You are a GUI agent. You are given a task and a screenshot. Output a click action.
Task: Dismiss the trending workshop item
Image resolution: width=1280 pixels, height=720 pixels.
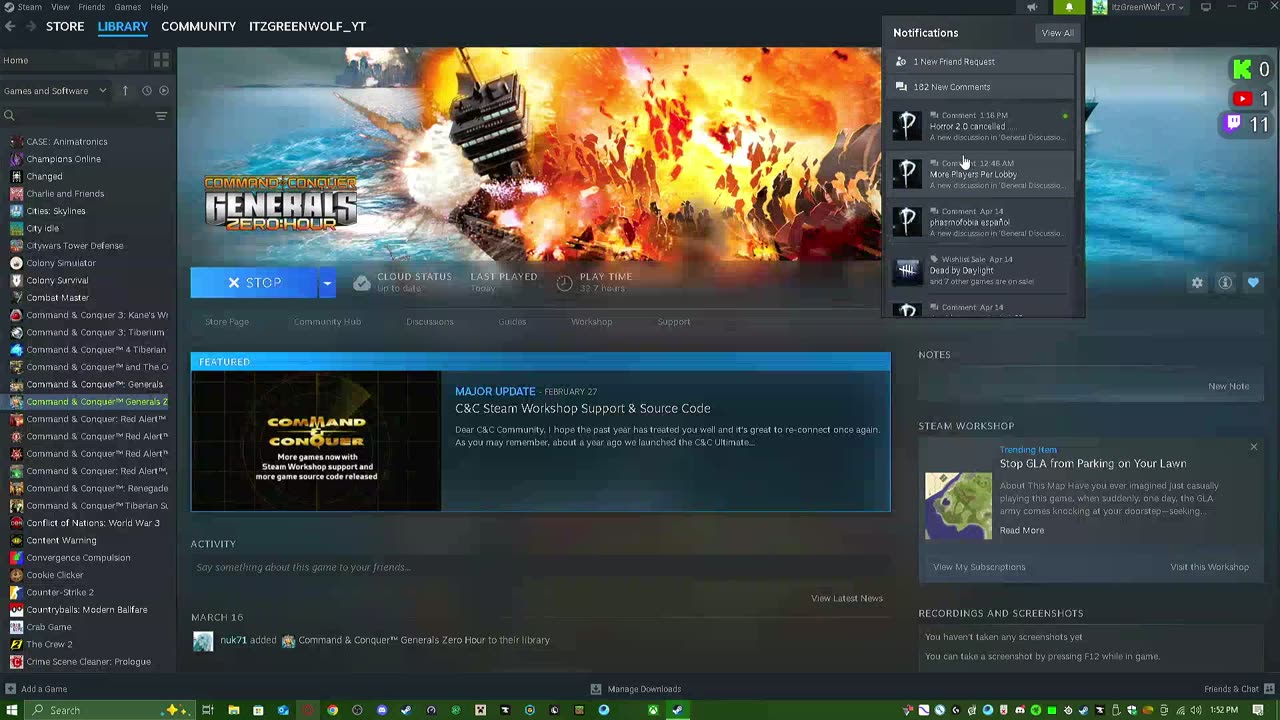[x=1253, y=446]
